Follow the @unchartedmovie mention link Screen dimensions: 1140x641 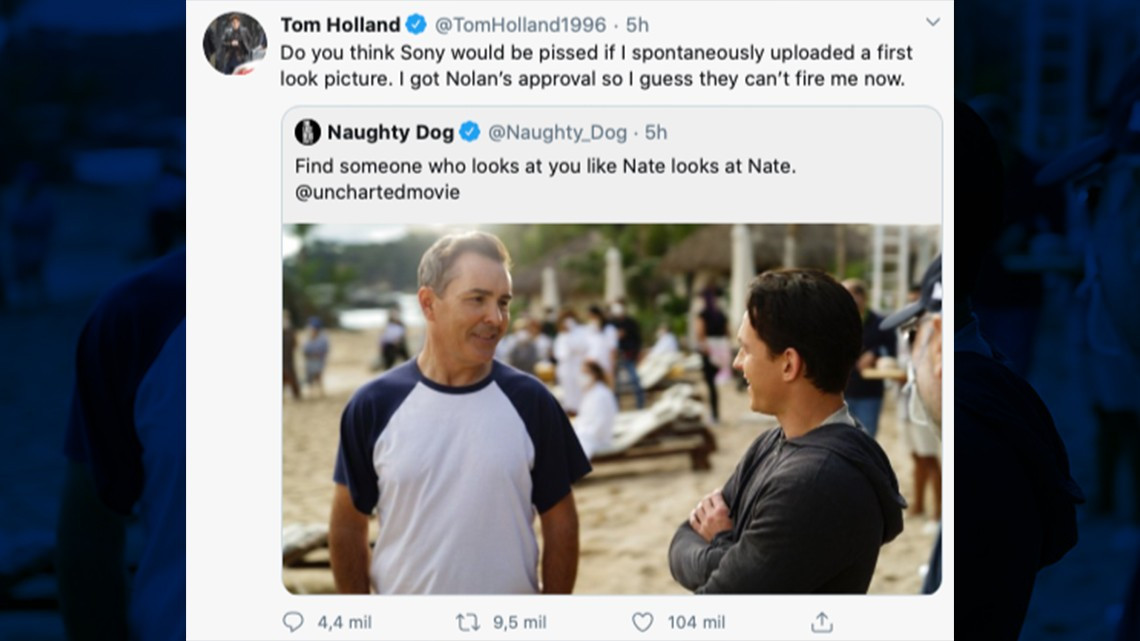(377, 192)
